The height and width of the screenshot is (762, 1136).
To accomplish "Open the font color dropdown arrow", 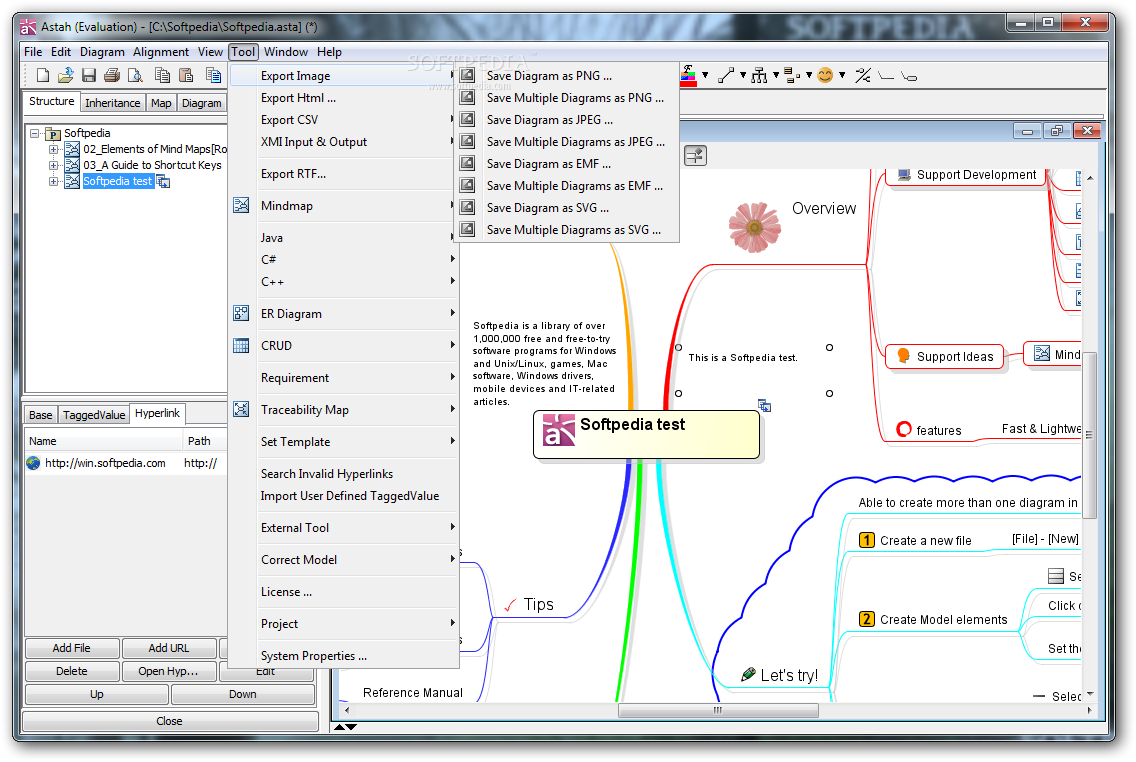I will click(705, 75).
